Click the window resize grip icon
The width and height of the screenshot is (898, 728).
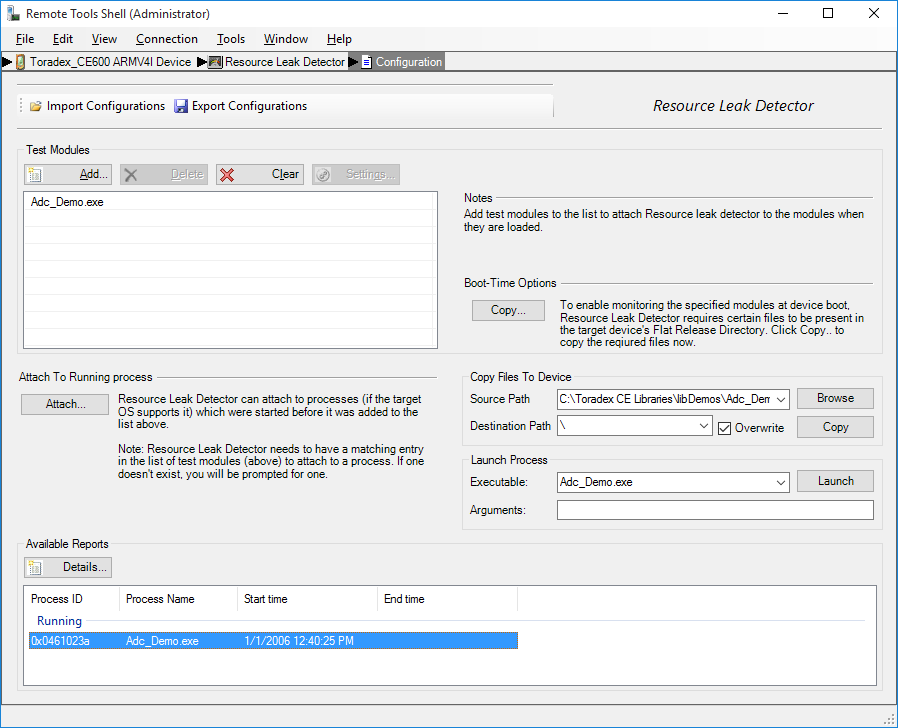(889, 719)
